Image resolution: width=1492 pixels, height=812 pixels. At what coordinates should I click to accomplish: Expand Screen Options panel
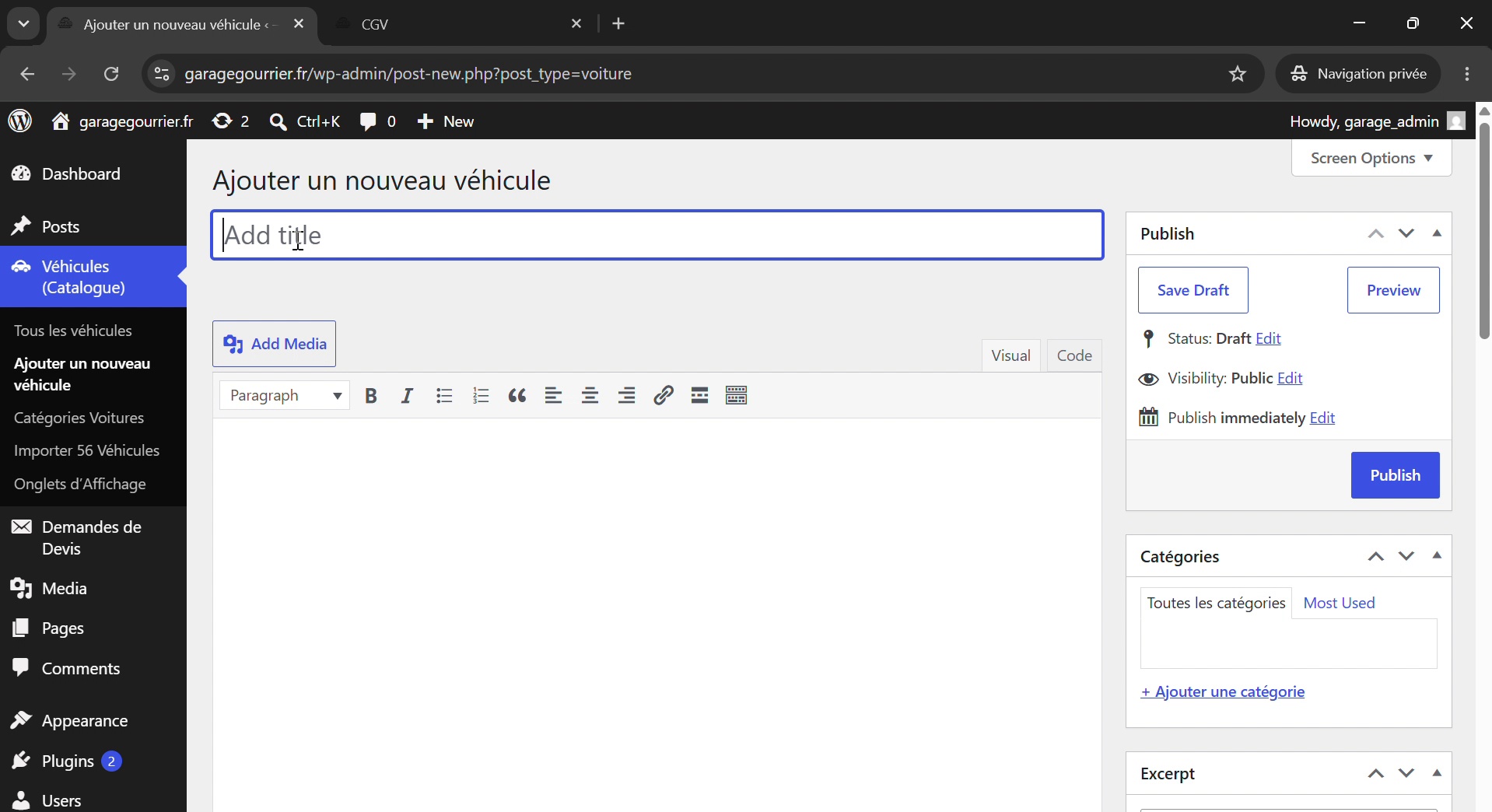(x=1371, y=158)
